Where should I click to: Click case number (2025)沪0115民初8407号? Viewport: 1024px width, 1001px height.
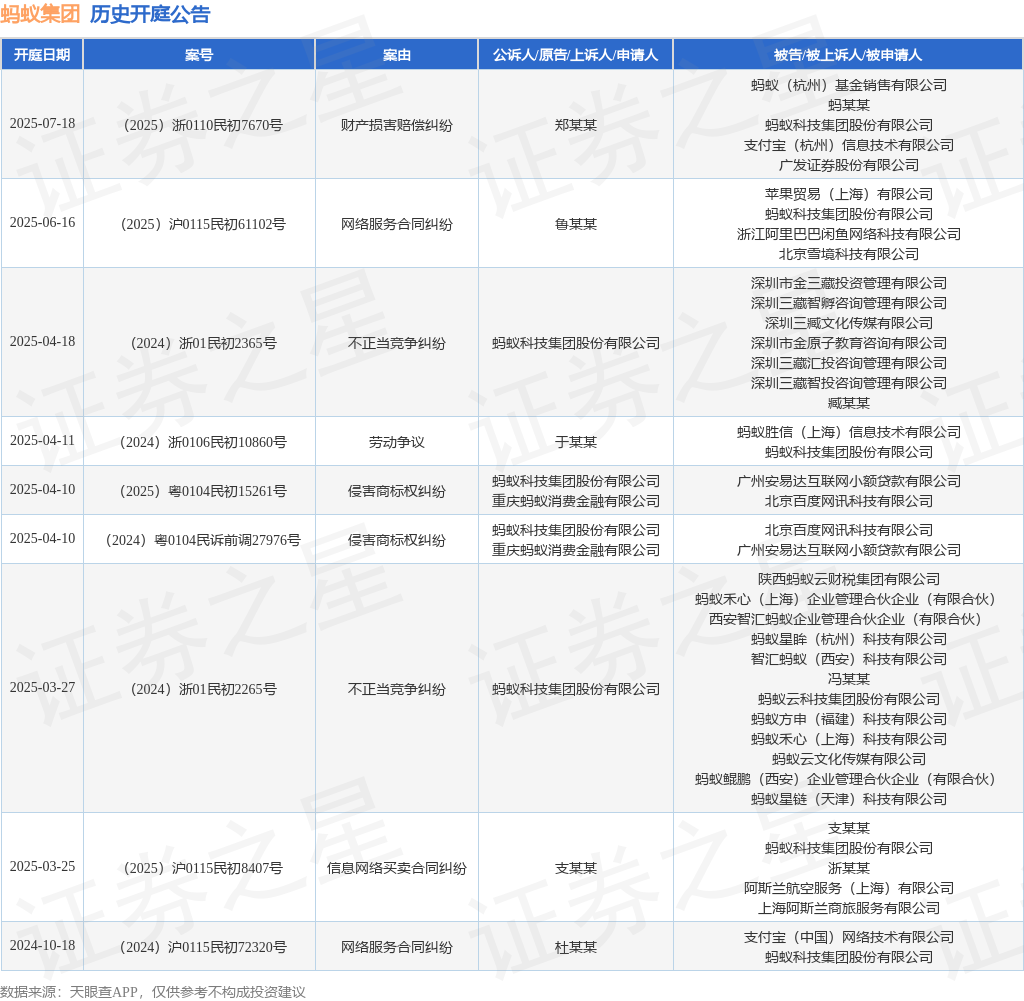203,868
